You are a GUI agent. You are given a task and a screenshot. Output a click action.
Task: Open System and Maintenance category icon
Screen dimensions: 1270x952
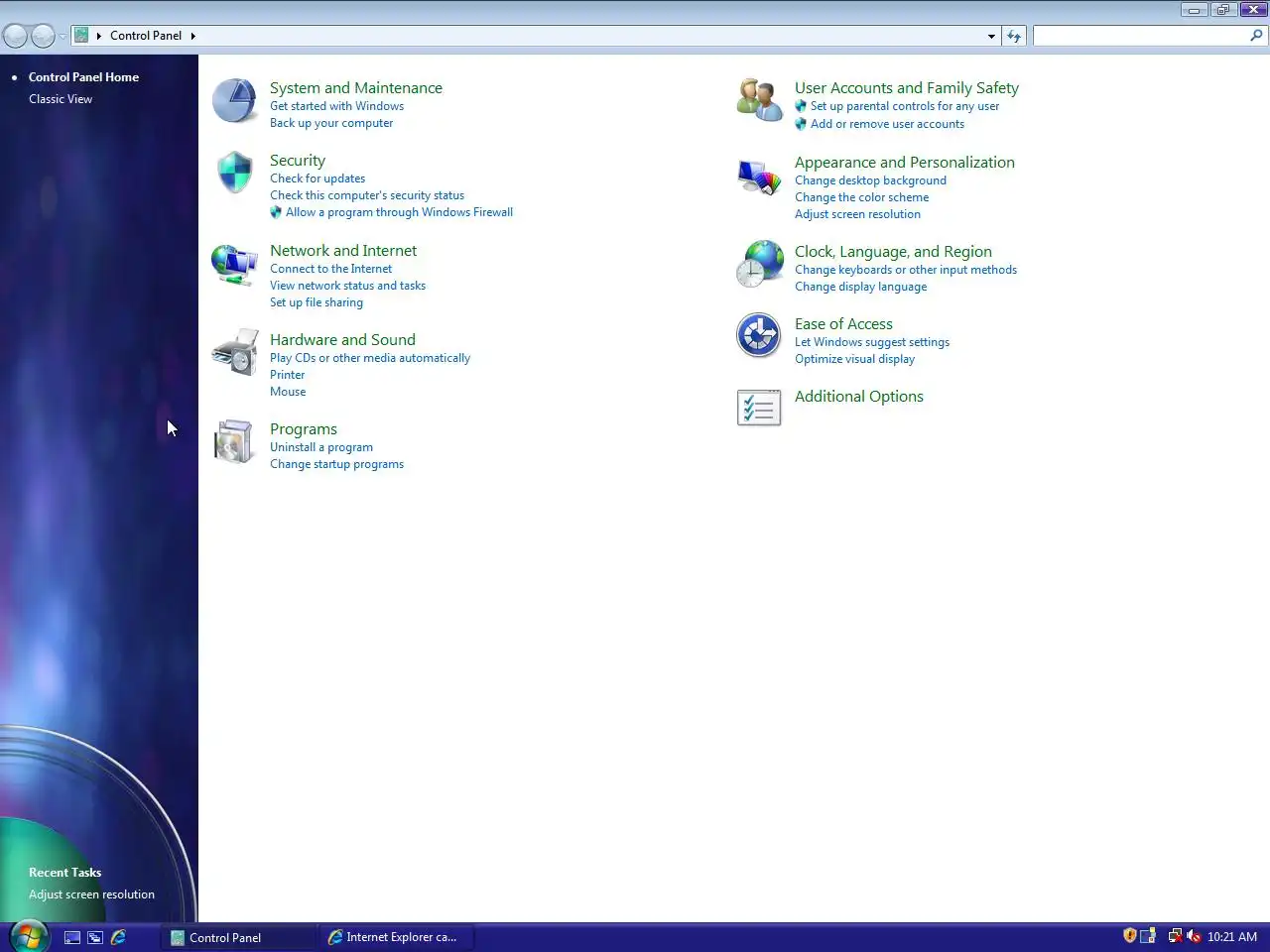[x=235, y=101]
